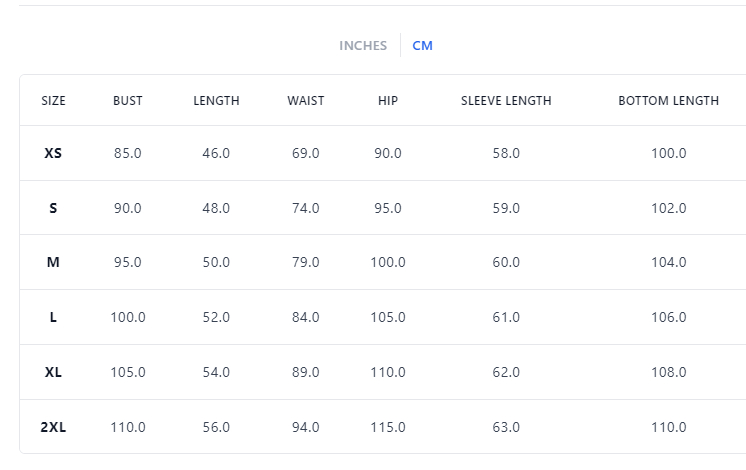
Task: Click the BOTTOM LENGTH column header
Action: tap(668, 101)
